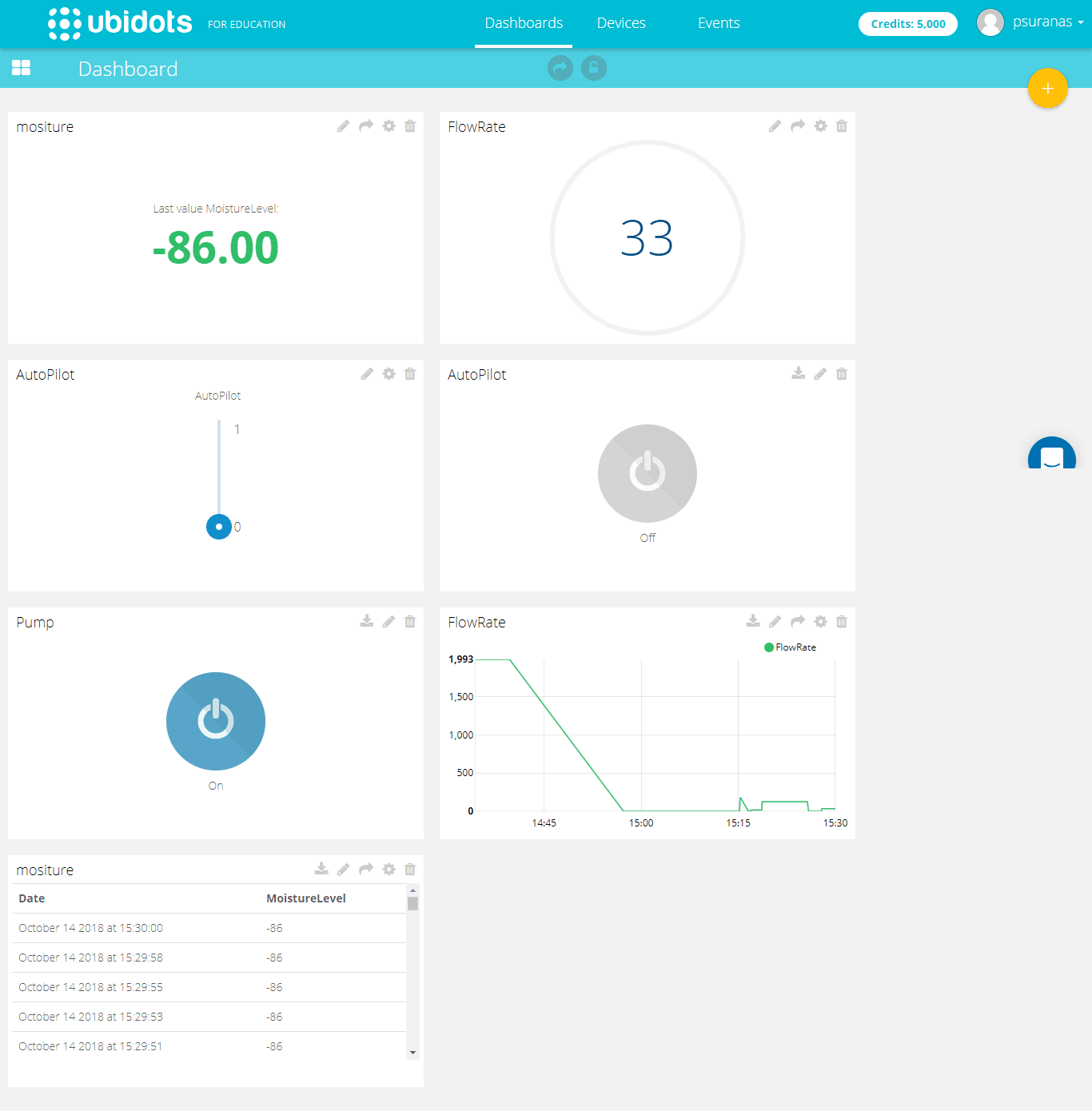Edit the FlowRate gauge widget
Viewport: 1092px width, 1111px height.
click(775, 126)
